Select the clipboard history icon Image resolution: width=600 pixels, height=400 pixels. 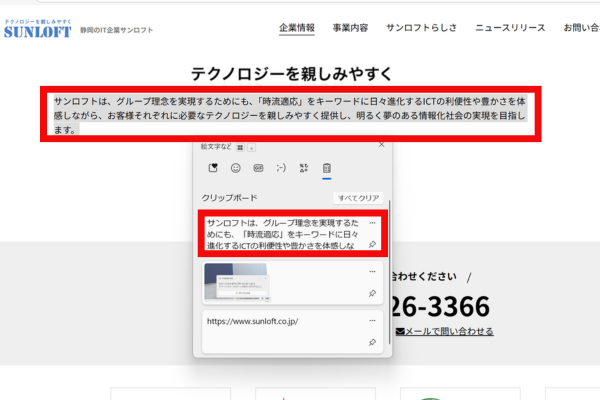(327, 168)
